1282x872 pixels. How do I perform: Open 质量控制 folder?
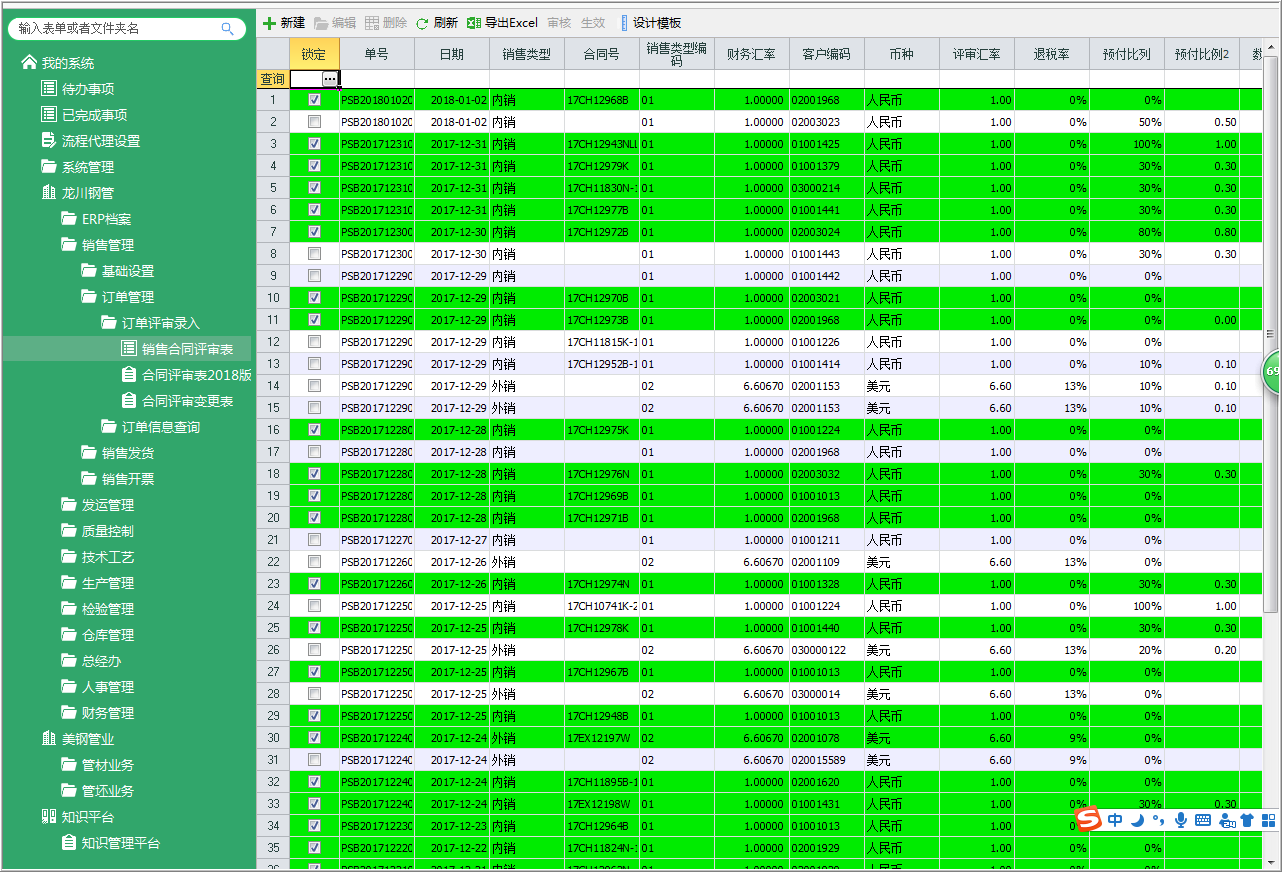(97, 531)
